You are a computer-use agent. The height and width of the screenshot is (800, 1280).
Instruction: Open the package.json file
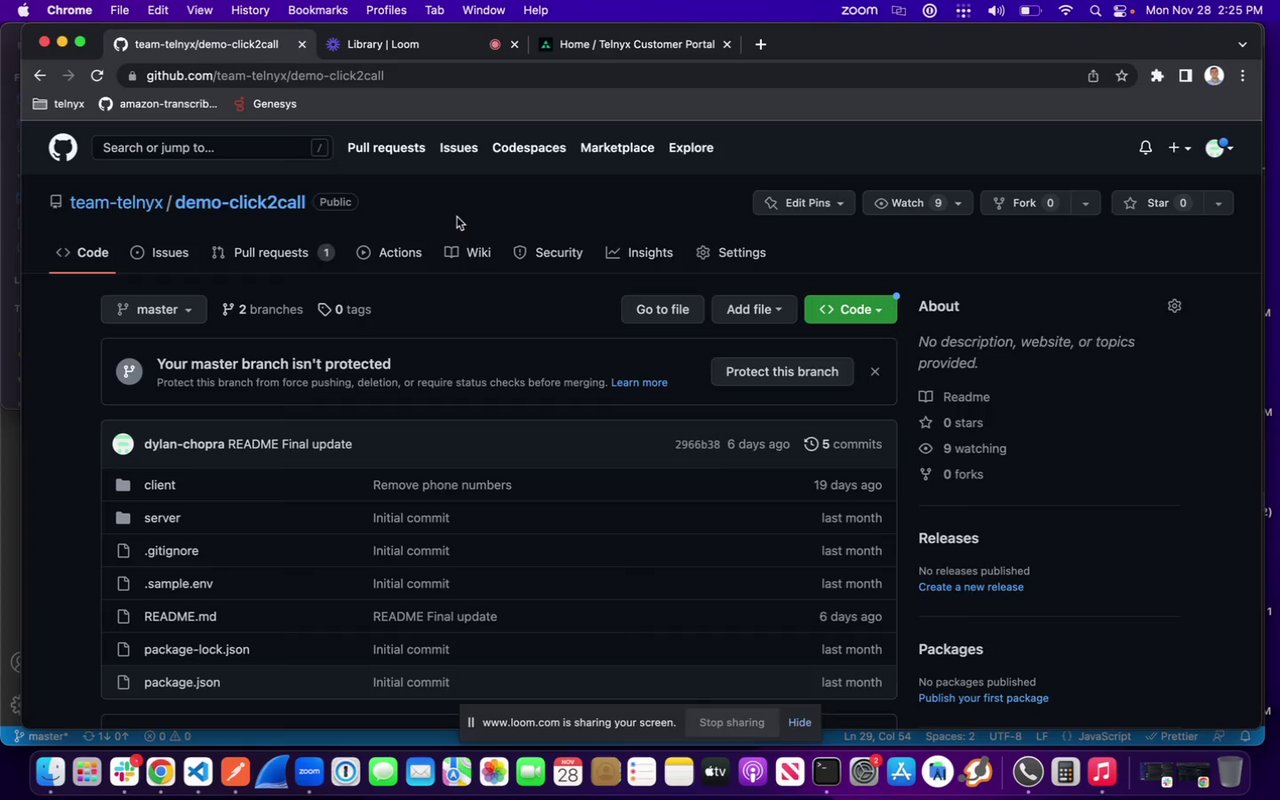pos(182,683)
